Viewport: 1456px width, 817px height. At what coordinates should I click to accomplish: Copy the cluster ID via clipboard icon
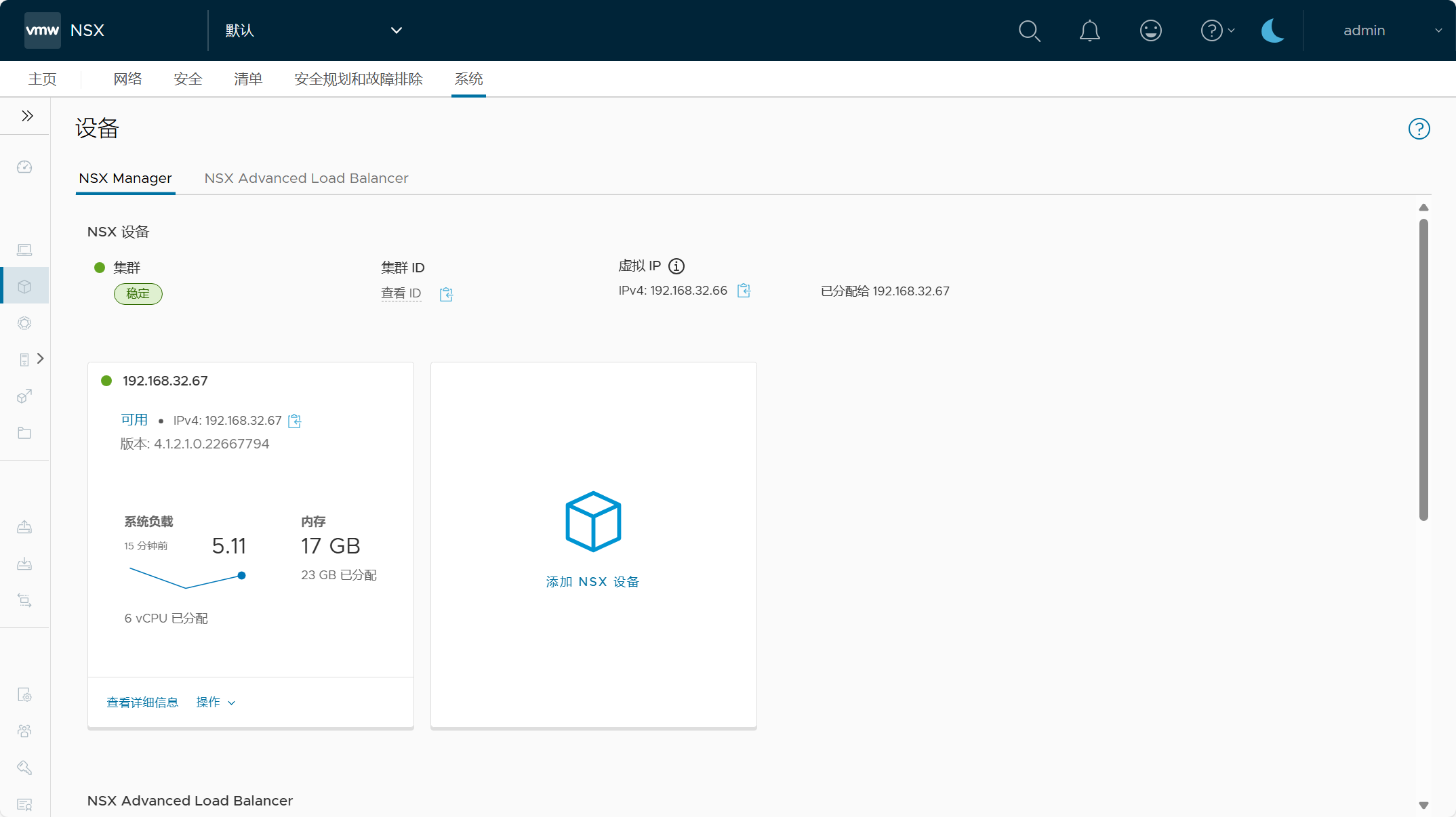click(x=446, y=294)
